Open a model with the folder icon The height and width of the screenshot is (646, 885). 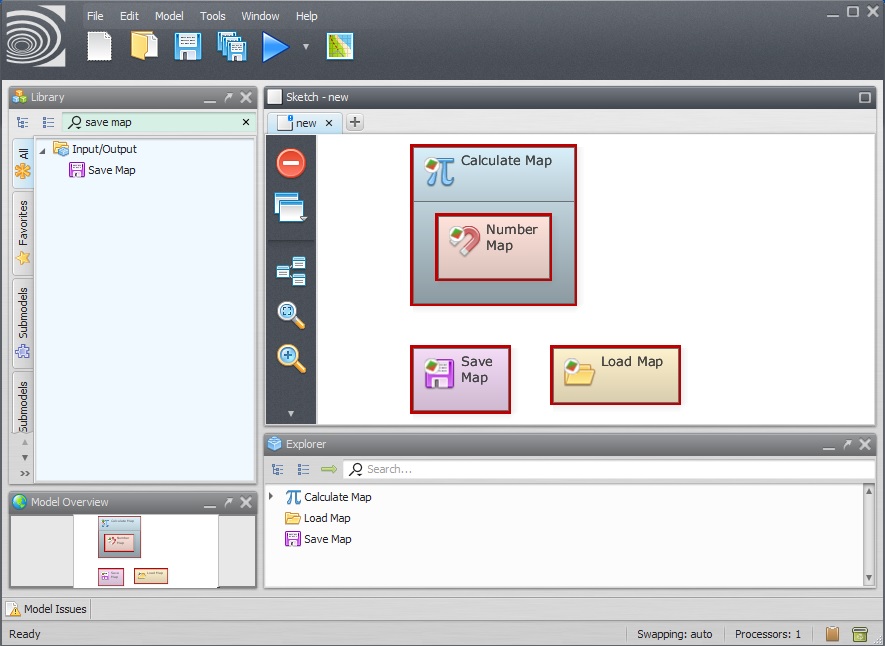144,46
